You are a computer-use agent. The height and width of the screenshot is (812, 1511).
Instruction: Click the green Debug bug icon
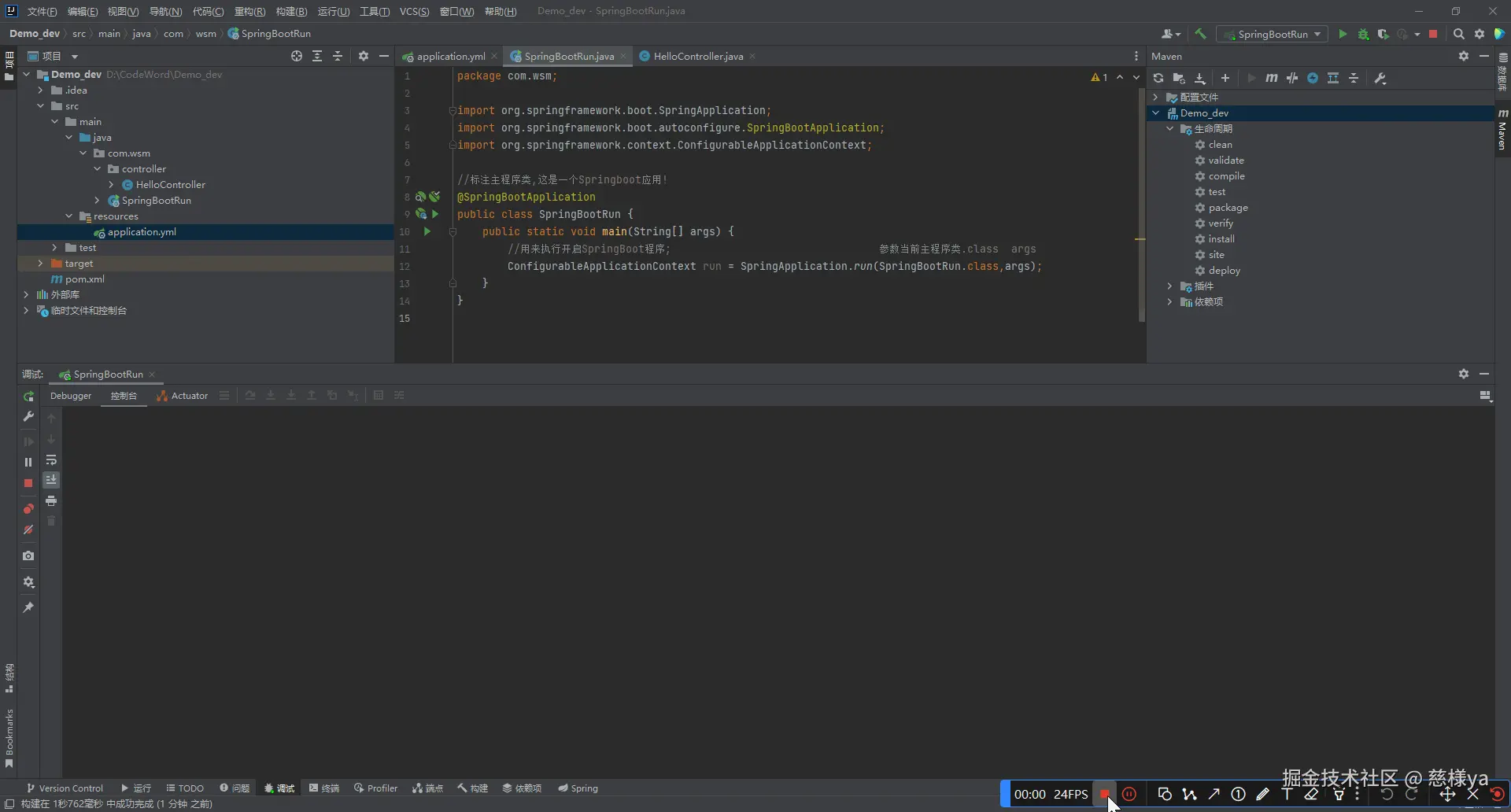[1363, 34]
